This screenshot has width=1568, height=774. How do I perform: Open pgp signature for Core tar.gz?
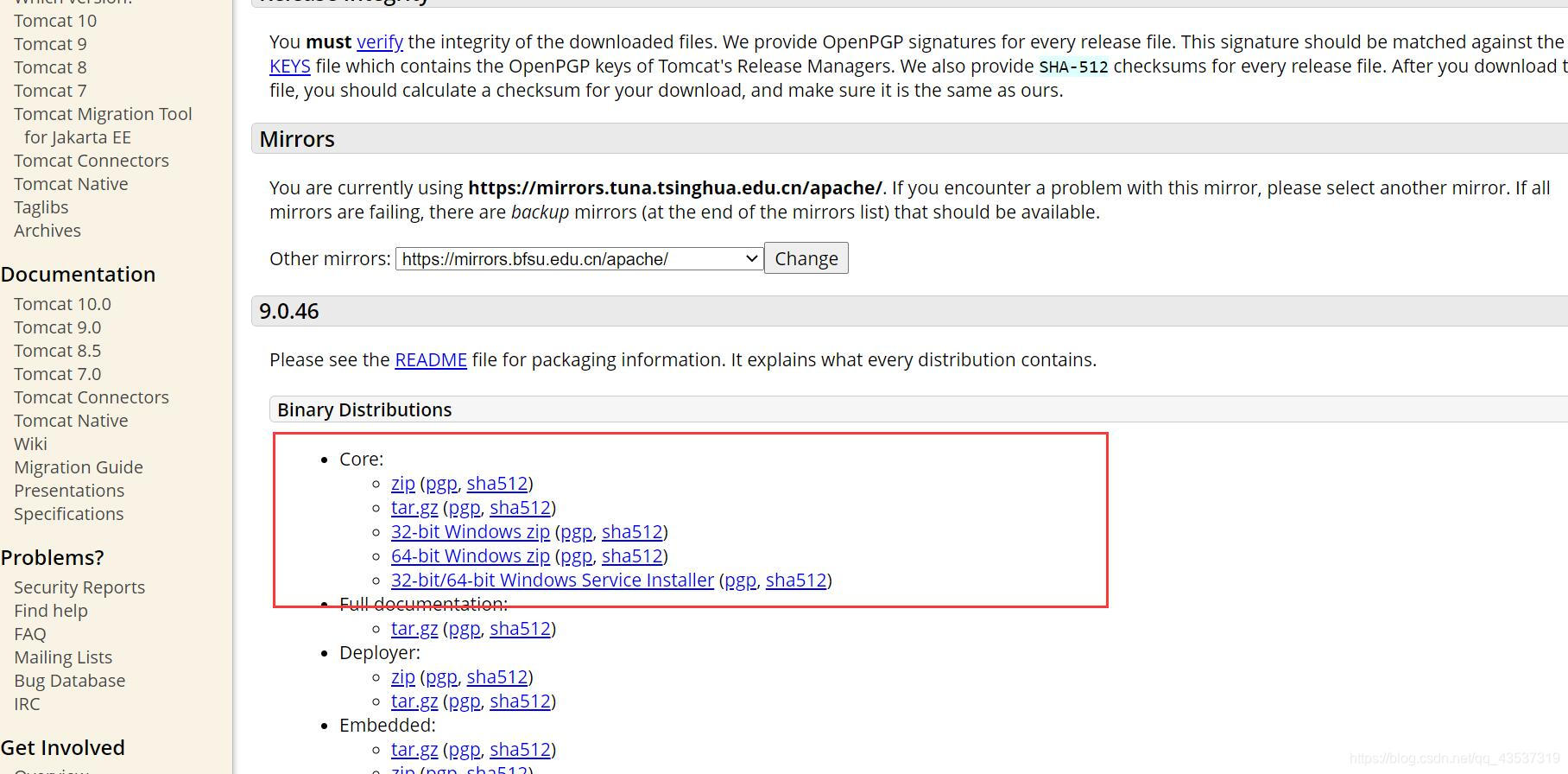pos(465,508)
